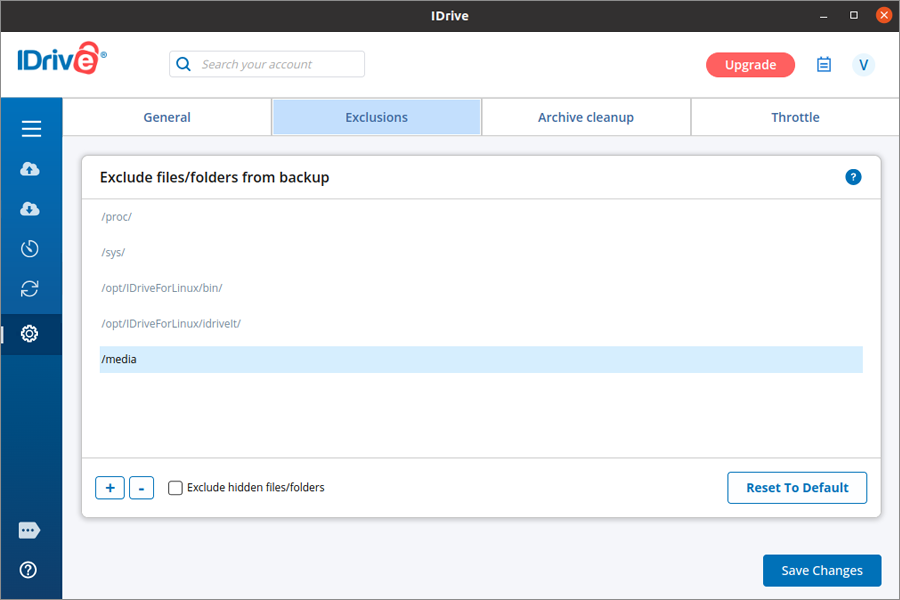Open the Sync icon in sidebar

[30, 289]
